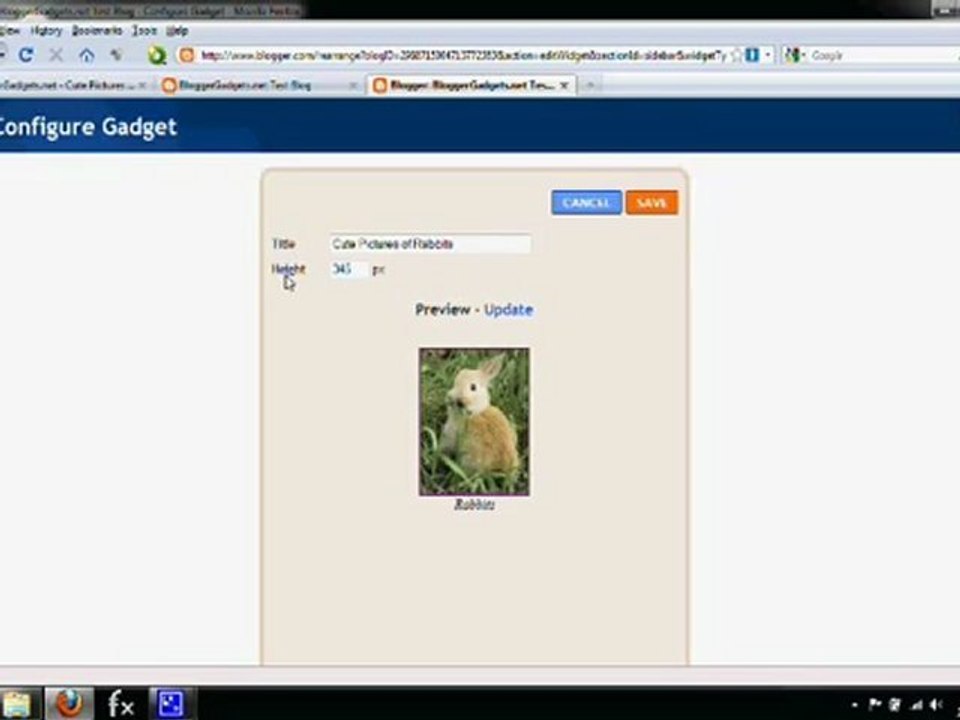
Task: Open the dropdown arrow beside the address bar
Action: [768, 55]
